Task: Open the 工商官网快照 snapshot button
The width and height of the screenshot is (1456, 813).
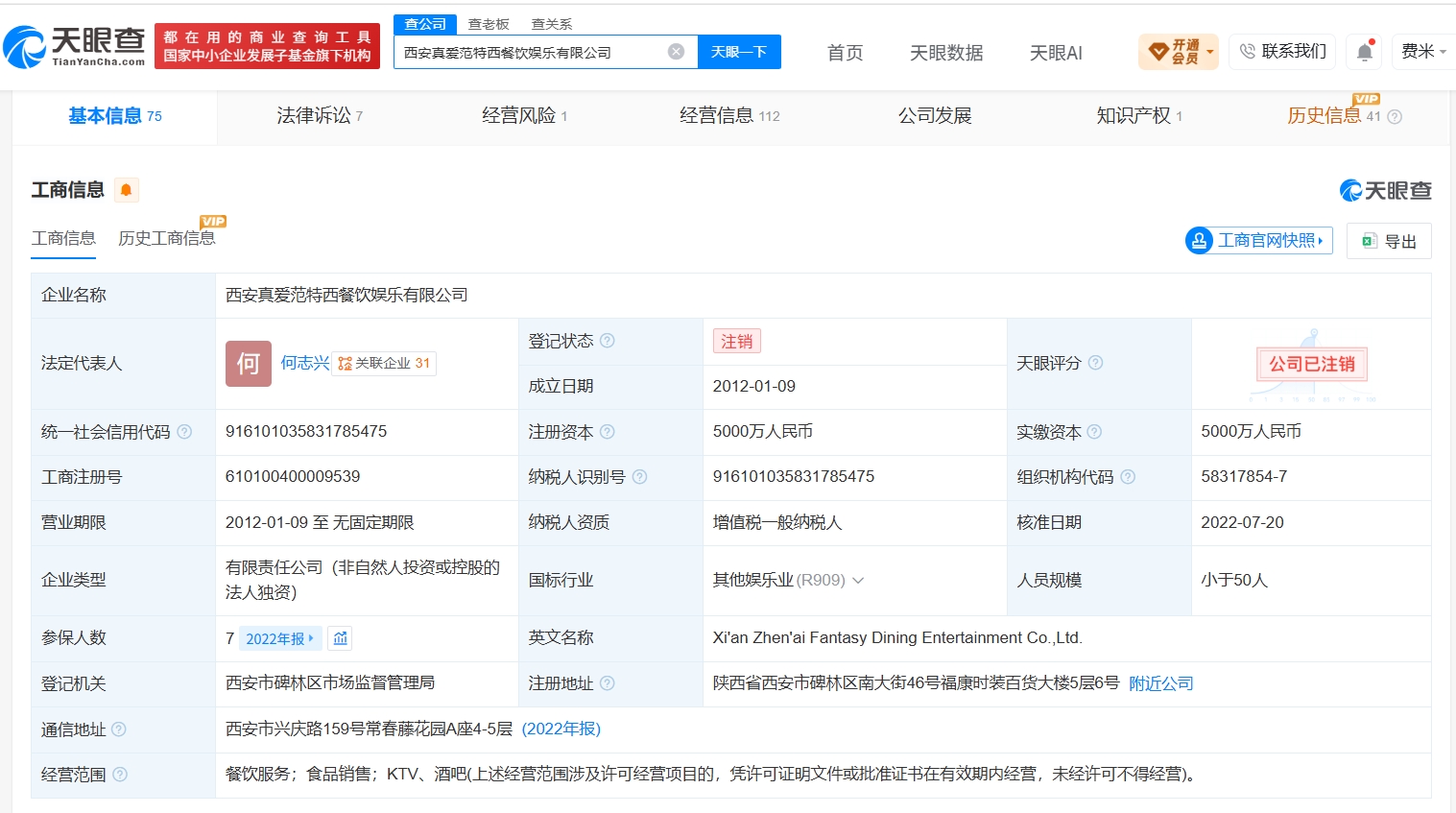Action: click(x=1259, y=240)
